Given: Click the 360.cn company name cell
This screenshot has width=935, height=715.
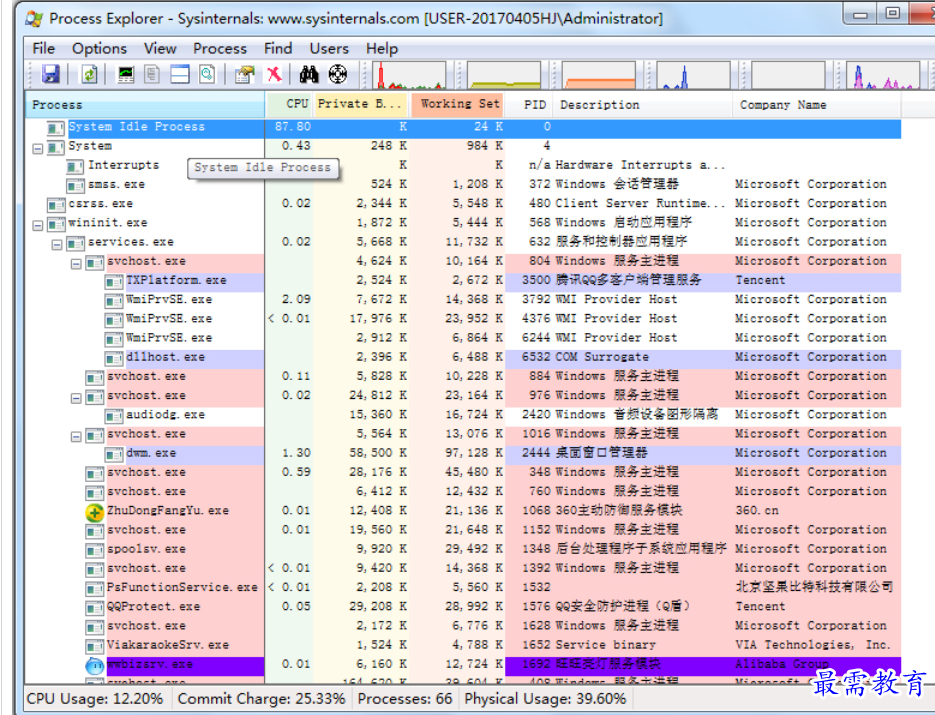Looking at the screenshot, I should pos(757,510).
